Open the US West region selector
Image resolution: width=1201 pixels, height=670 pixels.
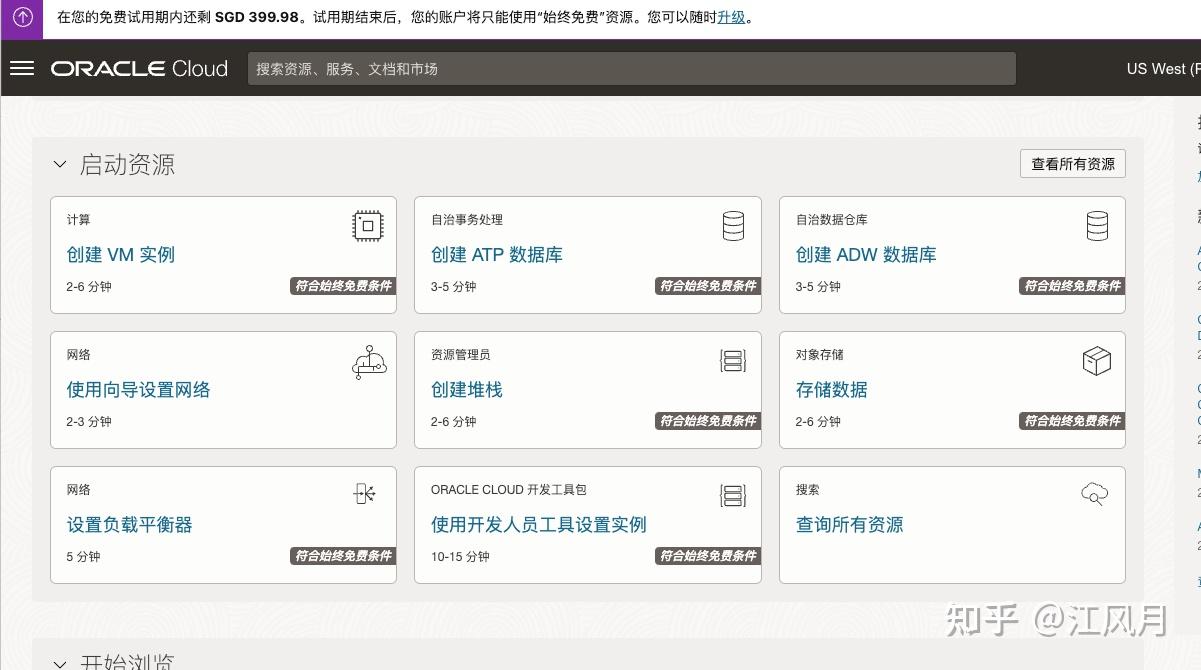[1164, 69]
